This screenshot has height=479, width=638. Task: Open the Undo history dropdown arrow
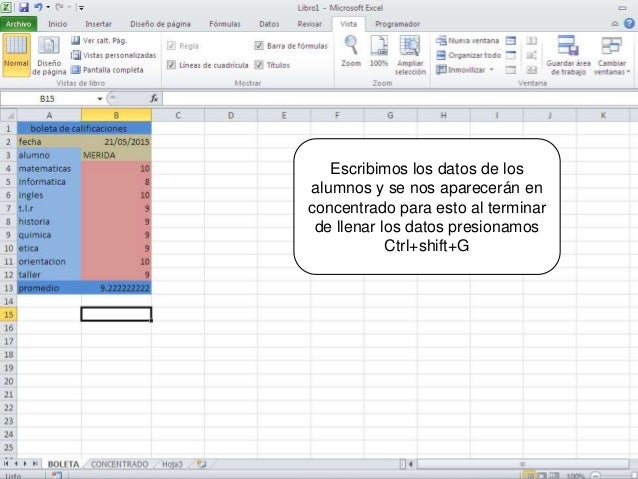48,7
